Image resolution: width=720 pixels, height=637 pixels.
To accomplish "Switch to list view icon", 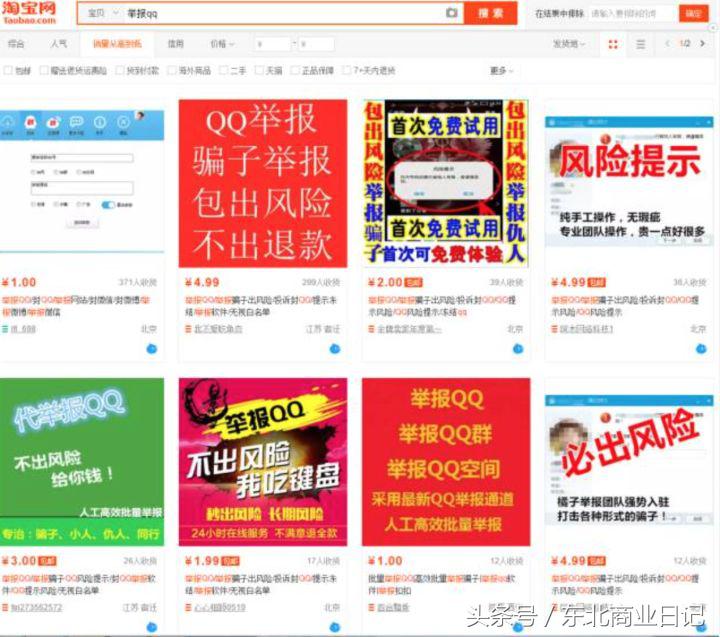I will pyautogui.click(x=641, y=44).
